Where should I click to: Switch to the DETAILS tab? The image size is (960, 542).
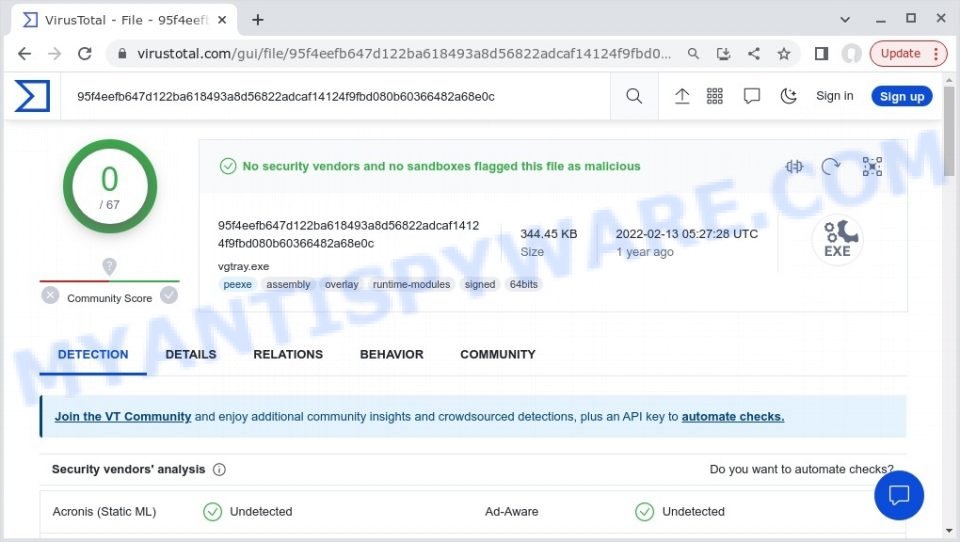coord(190,354)
